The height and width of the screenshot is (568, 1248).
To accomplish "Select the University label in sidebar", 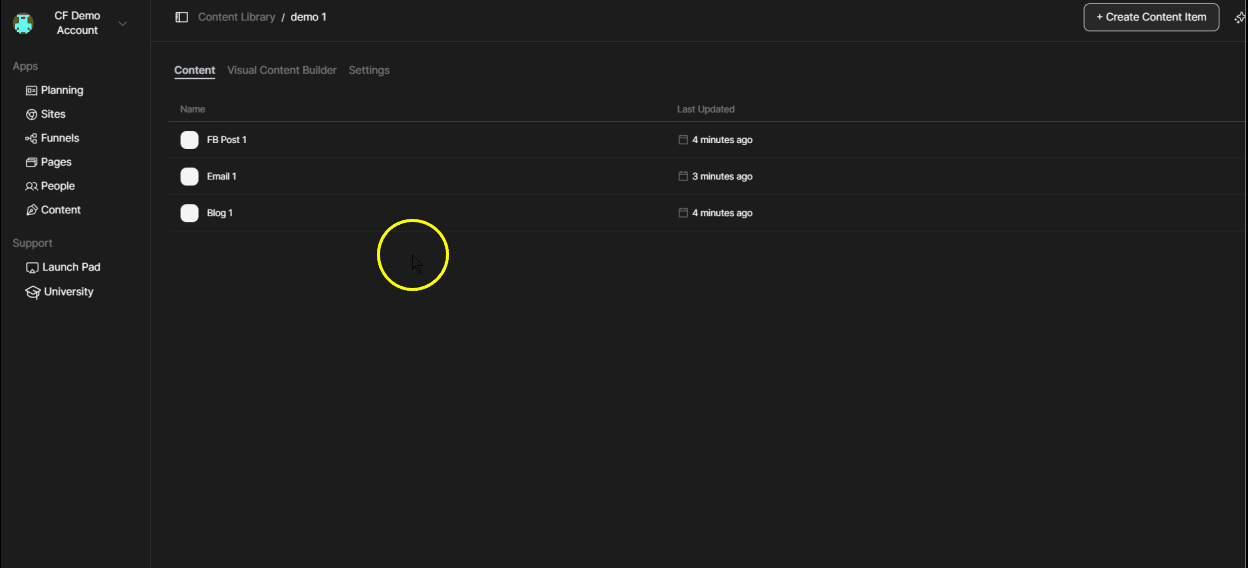I will (69, 292).
